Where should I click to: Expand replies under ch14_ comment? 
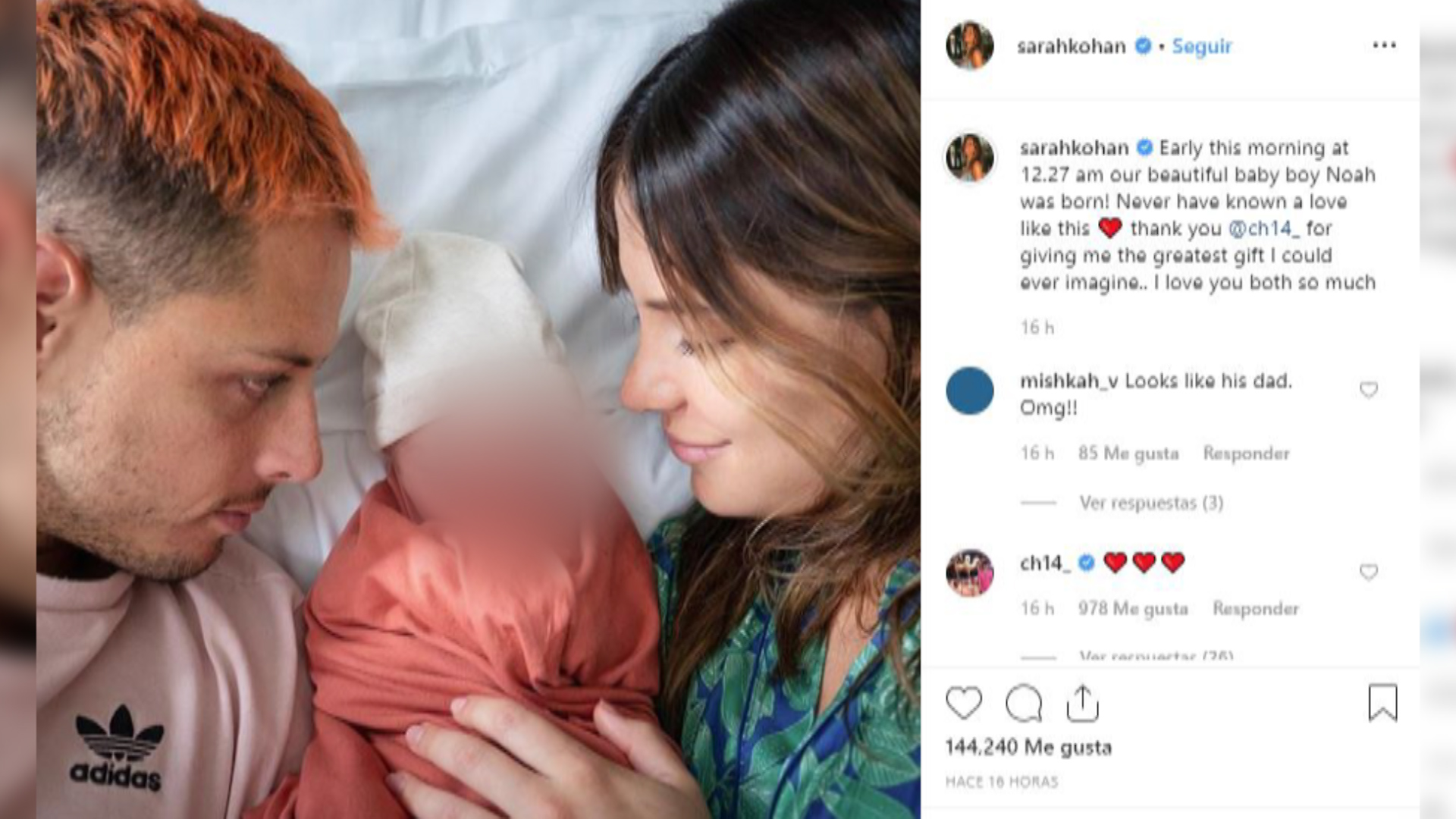click(1156, 656)
